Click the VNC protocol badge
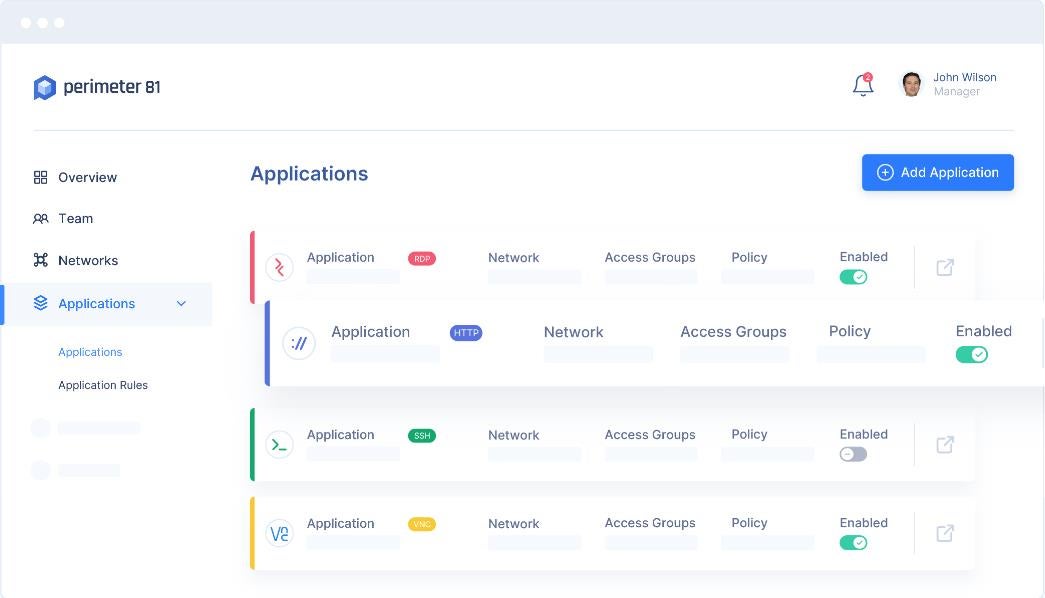The height and width of the screenshot is (598, 1045). click(x=422, y=525)
